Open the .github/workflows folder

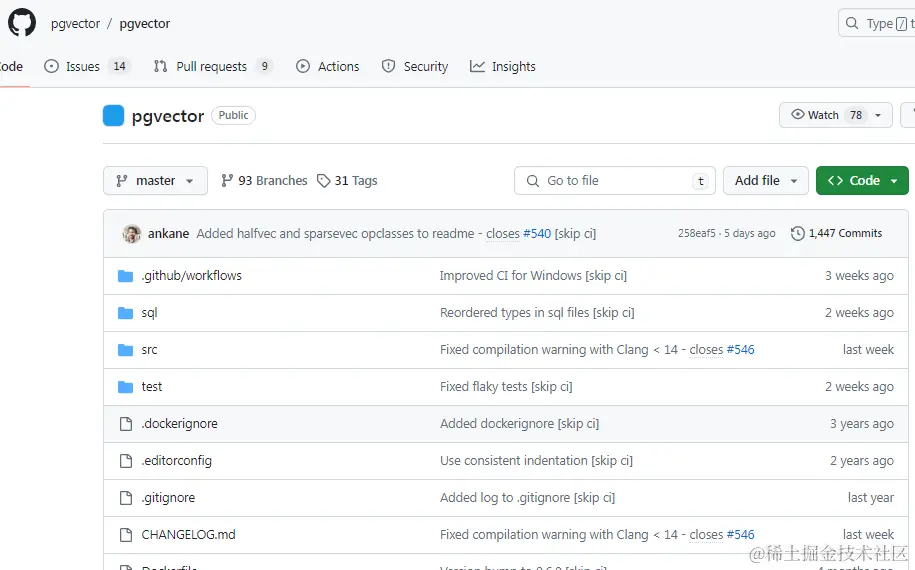(x=191, y=276)
